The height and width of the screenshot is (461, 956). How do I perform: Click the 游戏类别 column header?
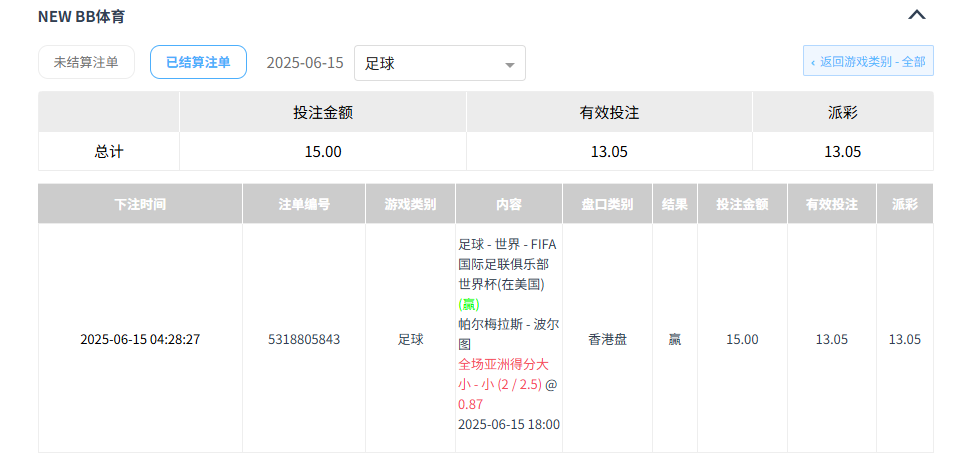pyautogui.click(x=410, y=204)
